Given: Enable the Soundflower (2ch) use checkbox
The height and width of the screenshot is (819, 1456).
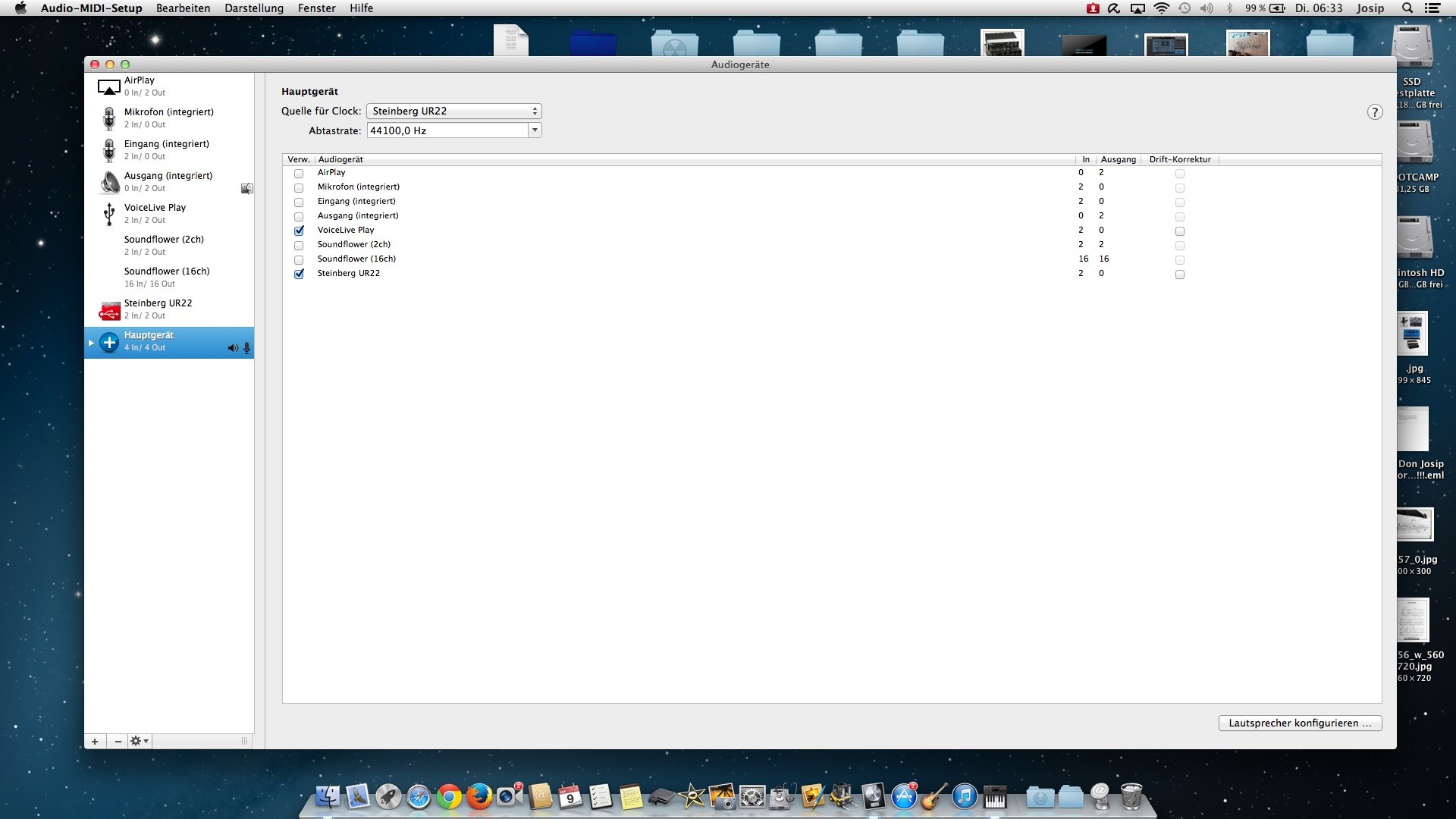Looking at the screenshot, I should pyautogui.click(x=299, y=245).
